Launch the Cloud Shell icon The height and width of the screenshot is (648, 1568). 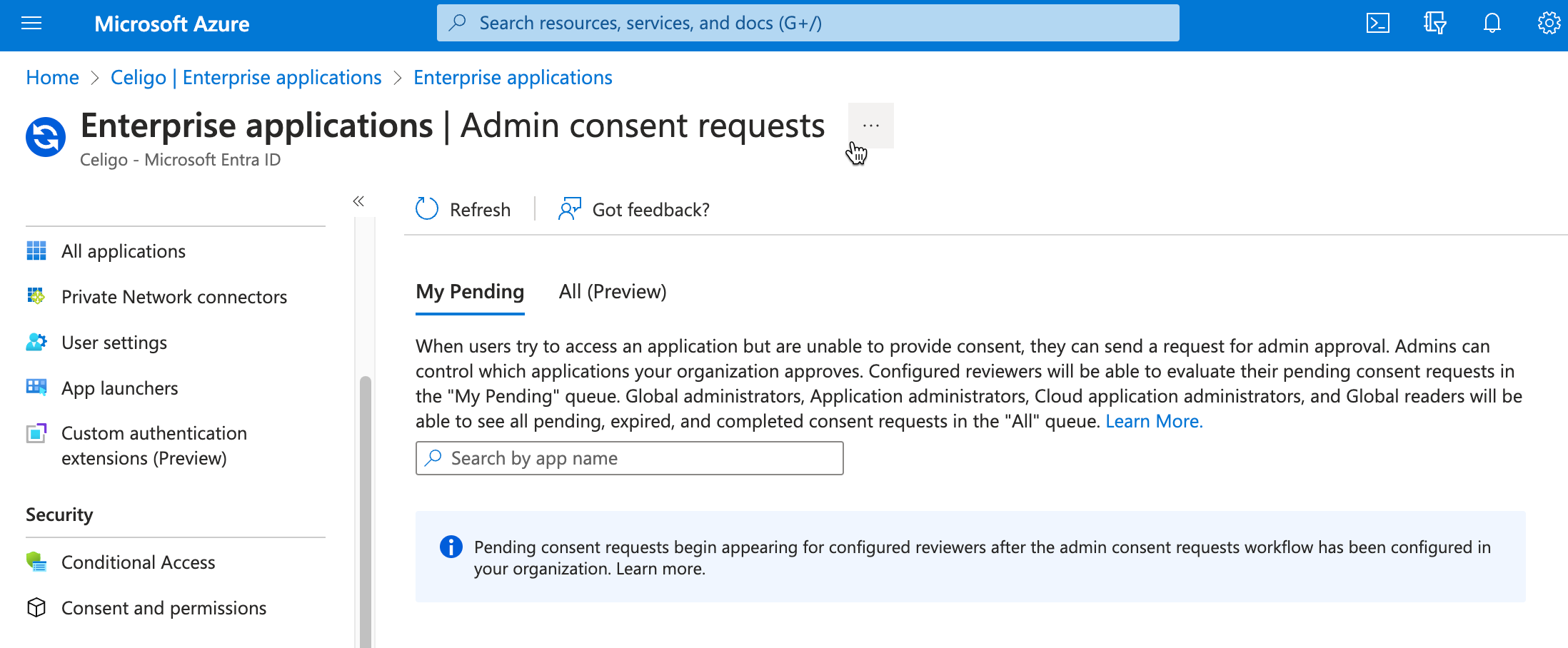[1377, 24]
